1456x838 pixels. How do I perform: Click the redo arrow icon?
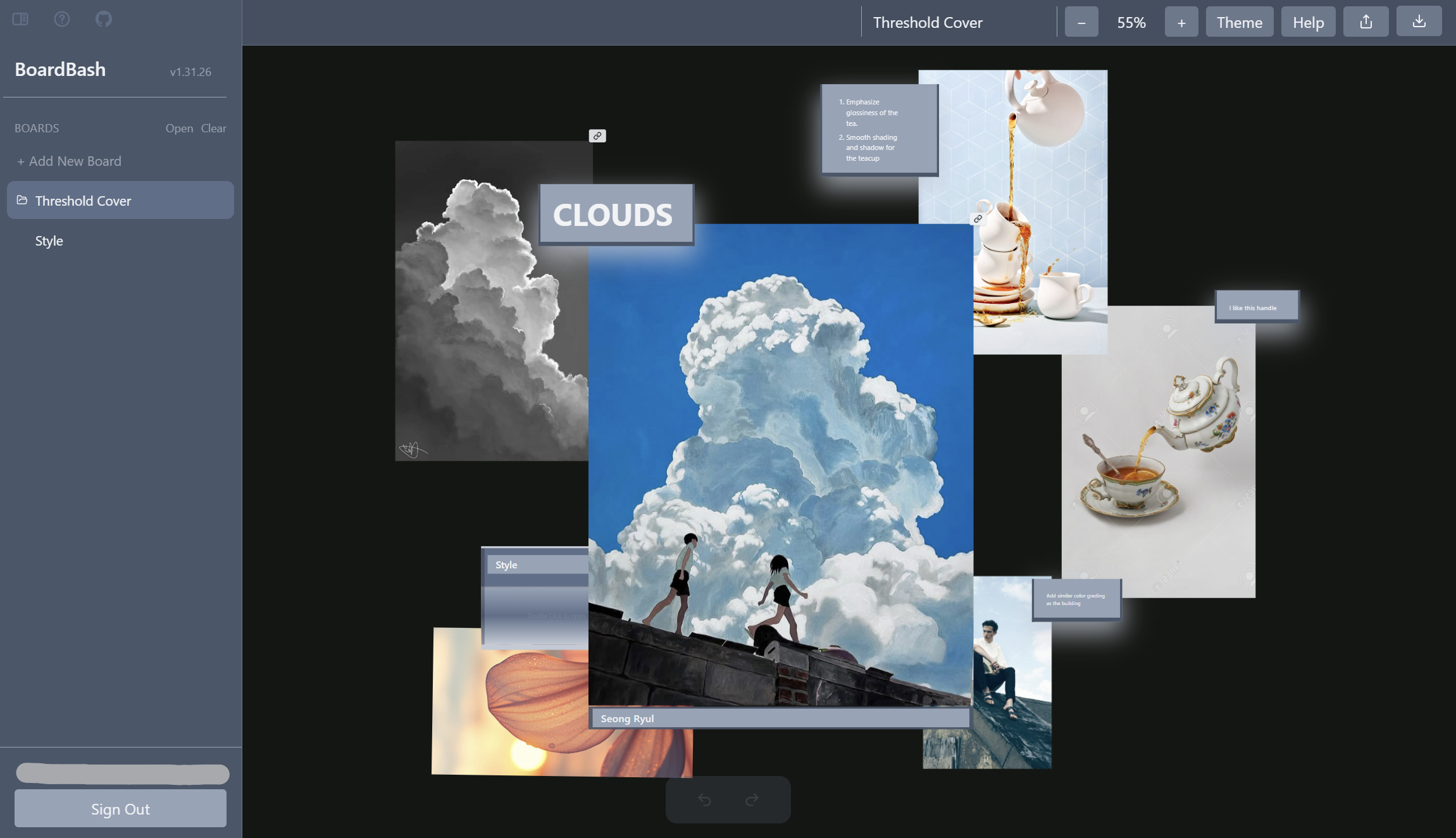tap(752, 800)
